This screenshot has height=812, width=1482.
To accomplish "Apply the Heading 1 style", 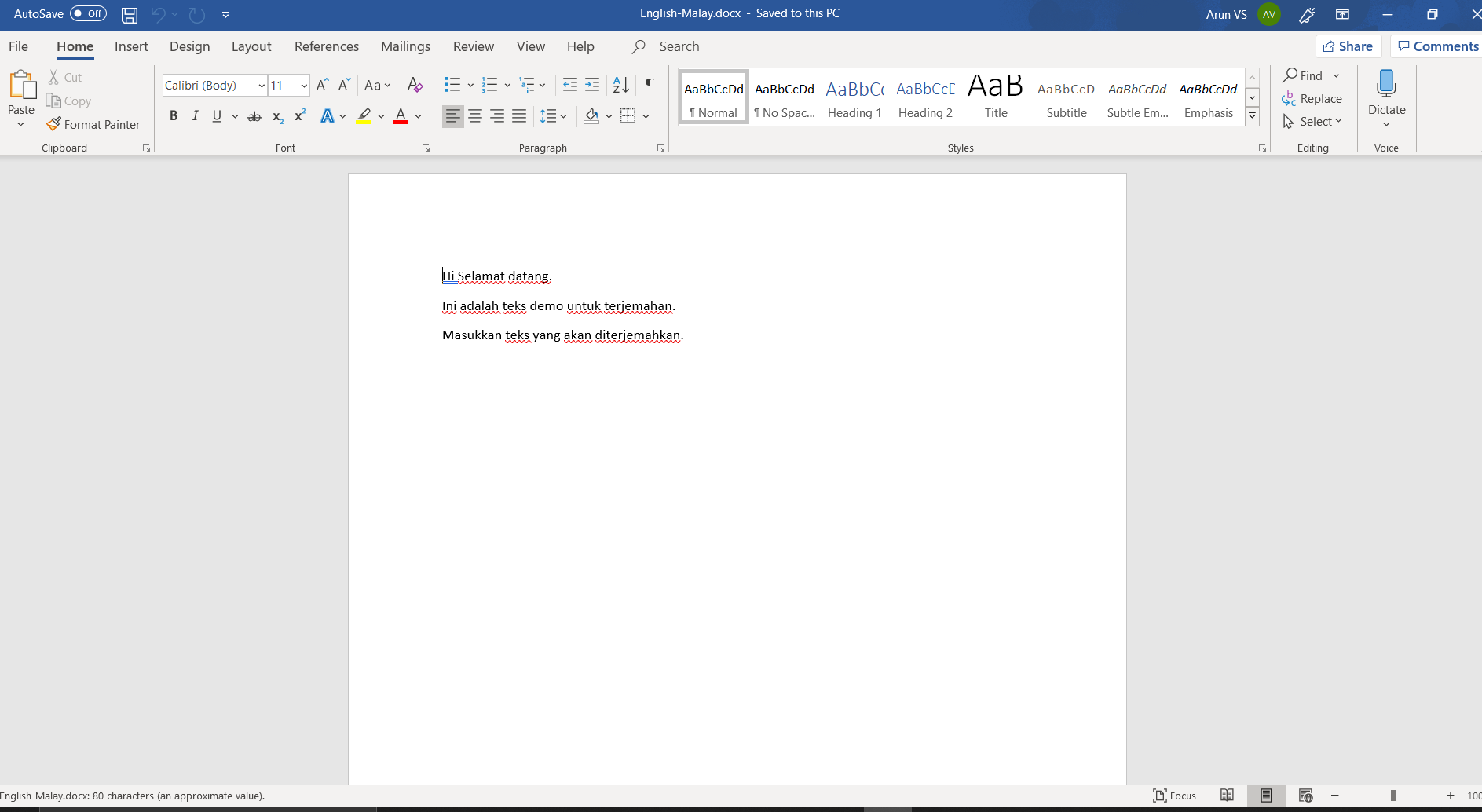I will pyautogui.click(x=854, y=97).
